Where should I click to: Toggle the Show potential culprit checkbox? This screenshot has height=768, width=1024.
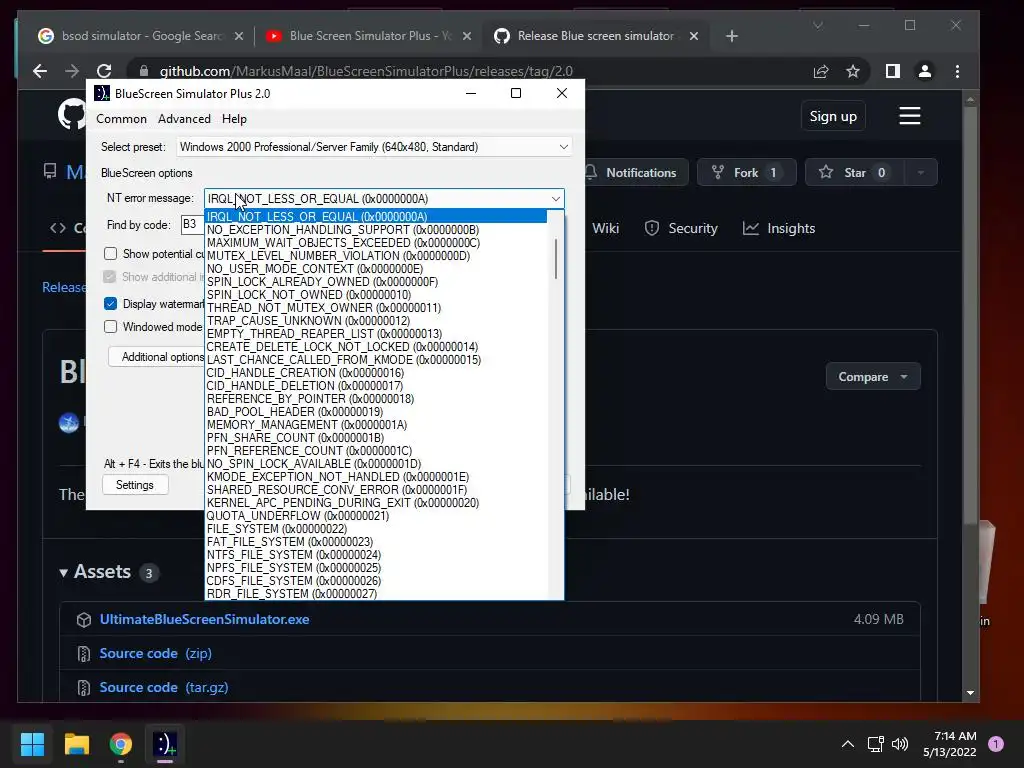coord(110,253)
